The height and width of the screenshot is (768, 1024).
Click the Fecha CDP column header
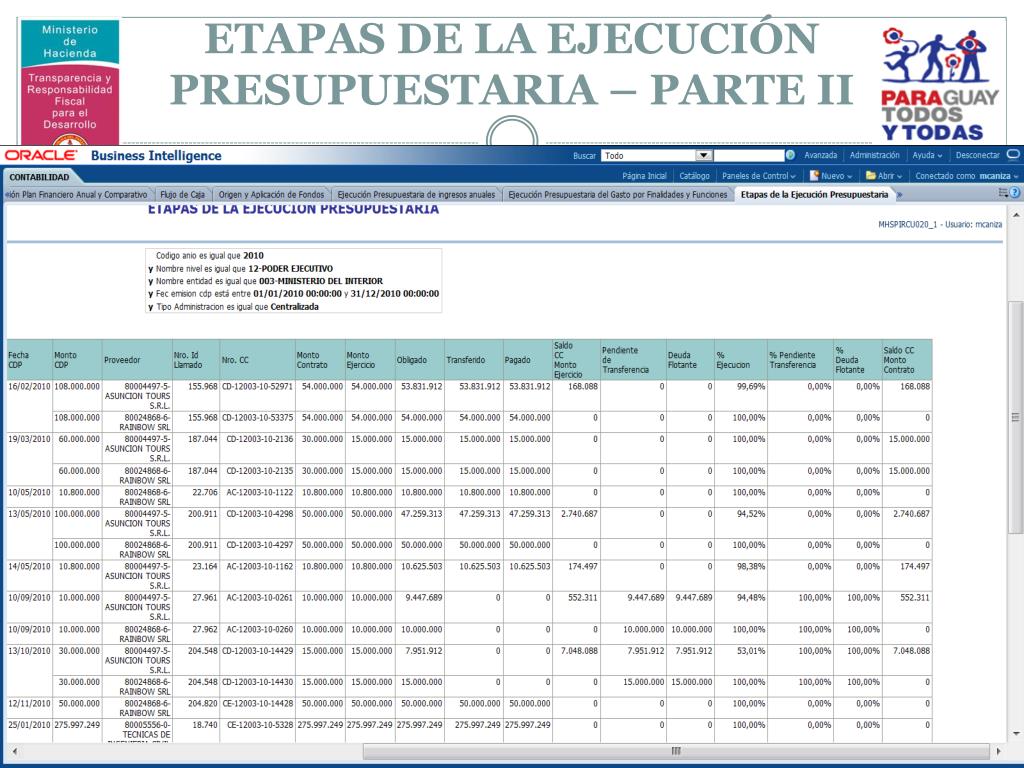point(29,360)
